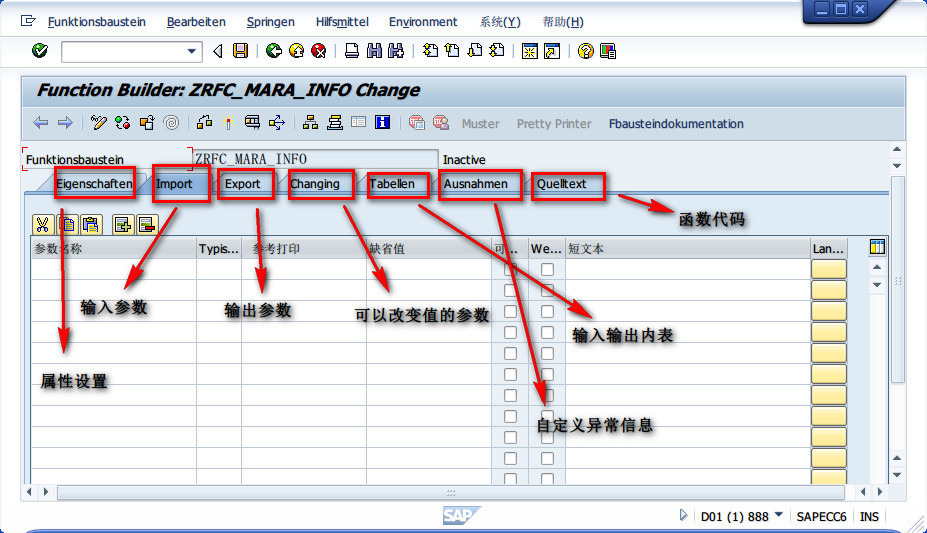Image resolution: width=927 pixels, height=533 pixels.
Task: Click the Delete Row icon
Action: (x=147, y=225)
